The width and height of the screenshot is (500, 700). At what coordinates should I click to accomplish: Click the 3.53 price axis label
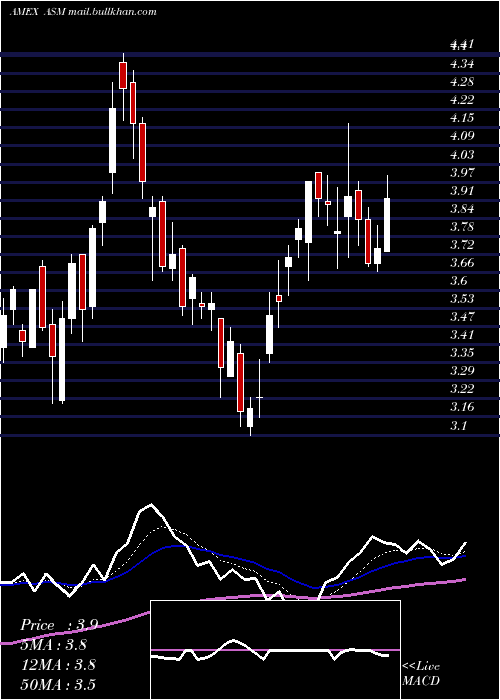(462, 298)
